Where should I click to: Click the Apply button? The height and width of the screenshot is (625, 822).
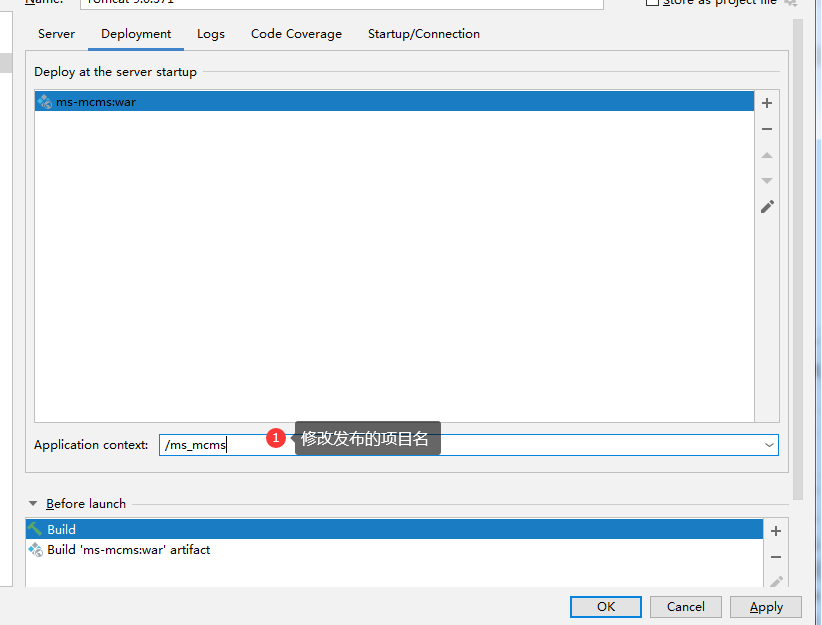click(x=766, y=607)
